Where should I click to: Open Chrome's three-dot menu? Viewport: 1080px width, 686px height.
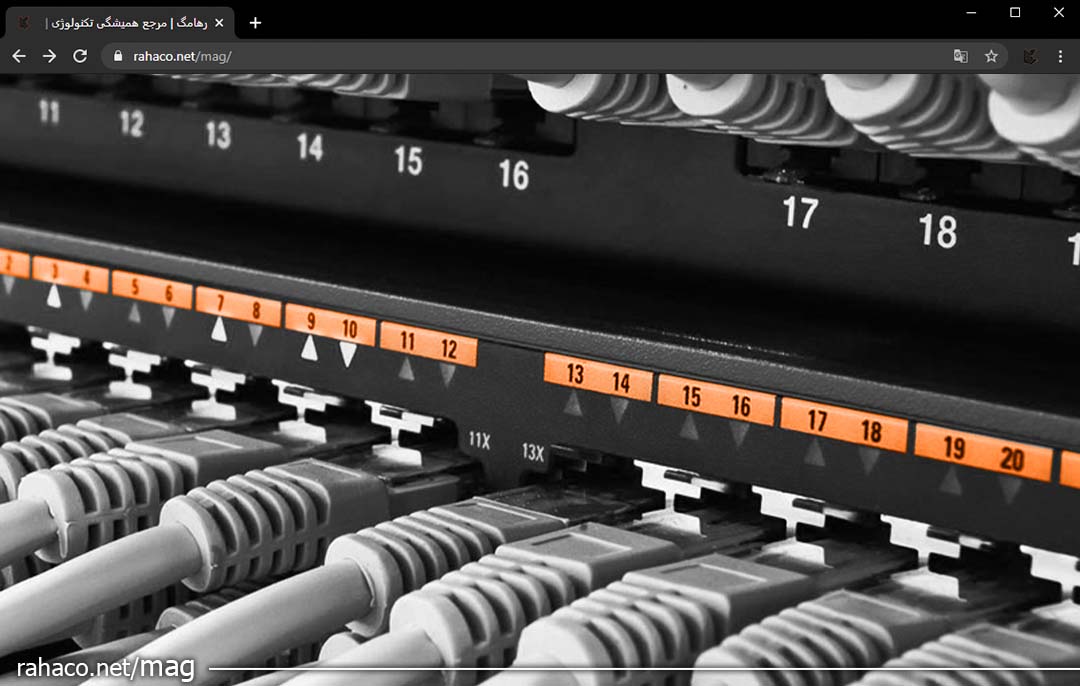[1060, 56]
